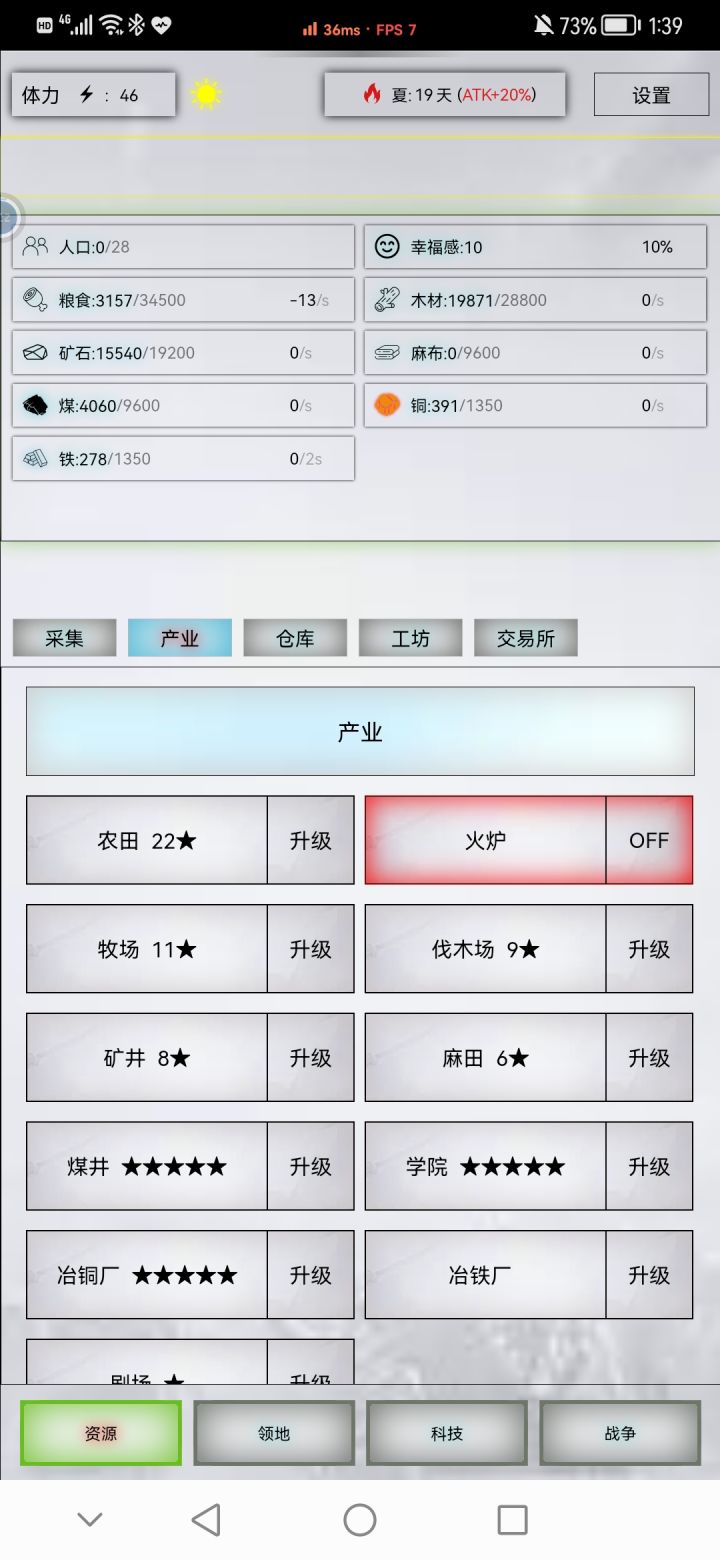Tap the 体力 stamina counter box
The image size is (720, 1560).
click(x=93, y=95)
